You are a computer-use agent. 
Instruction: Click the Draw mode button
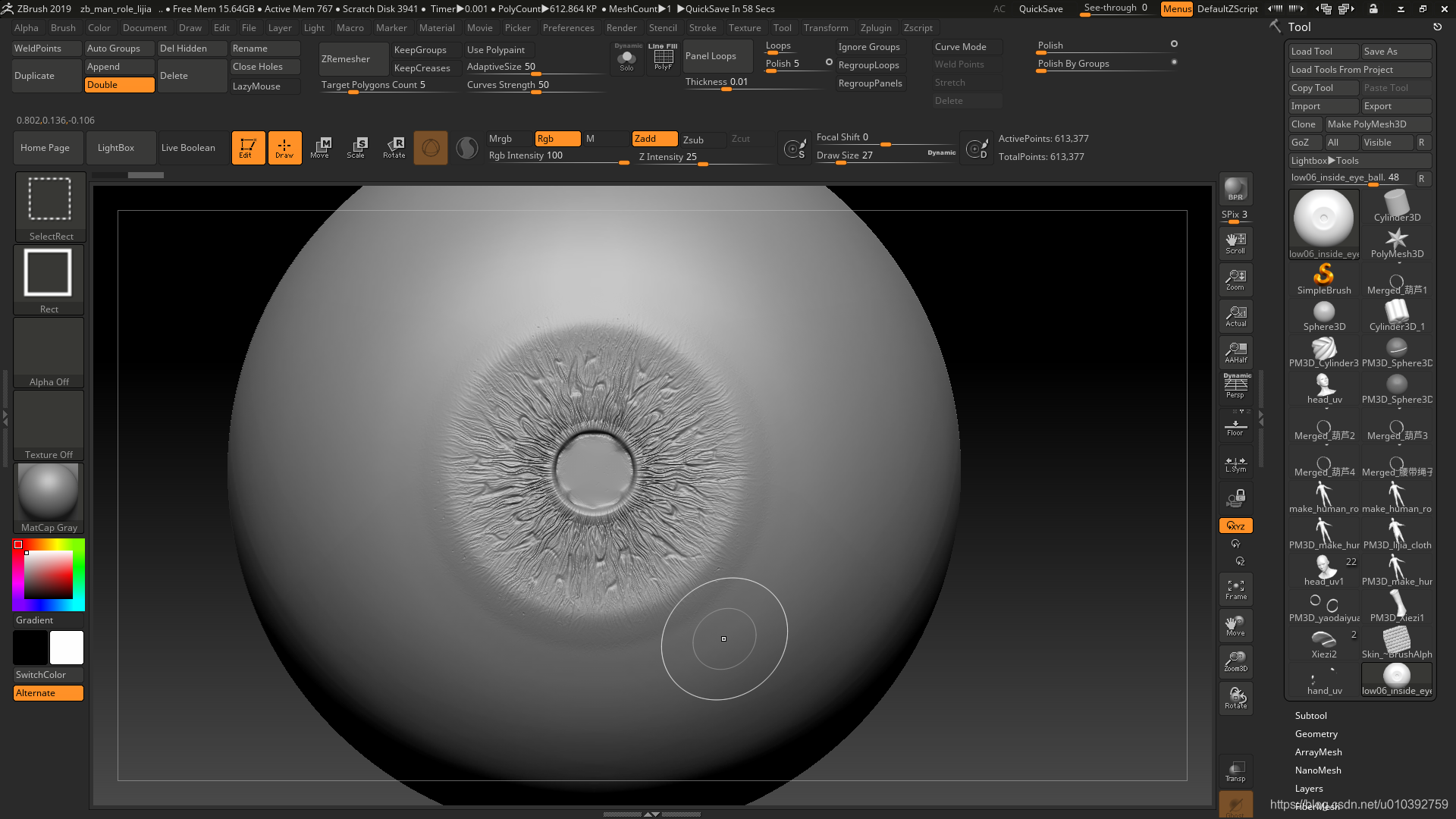[x=284, y=147]
